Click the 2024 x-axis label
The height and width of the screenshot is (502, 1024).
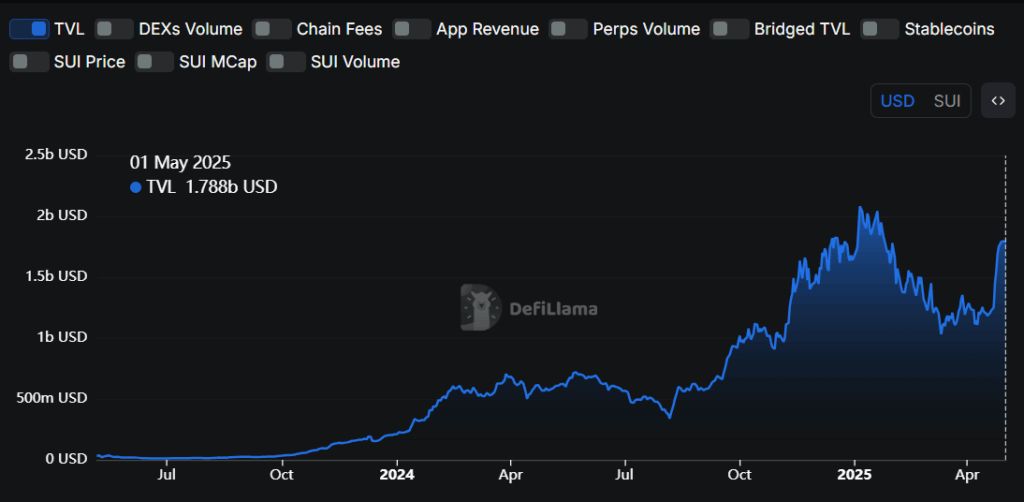click(x=397, y=475)
